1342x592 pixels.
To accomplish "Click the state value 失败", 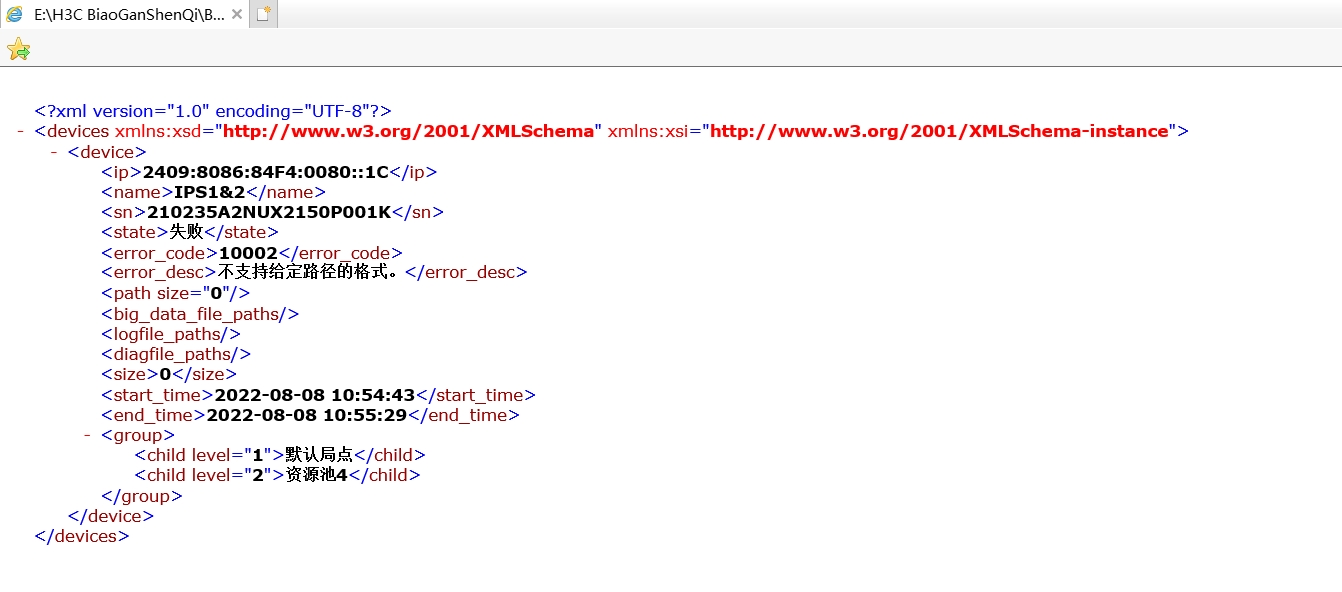I will point(186,232).
